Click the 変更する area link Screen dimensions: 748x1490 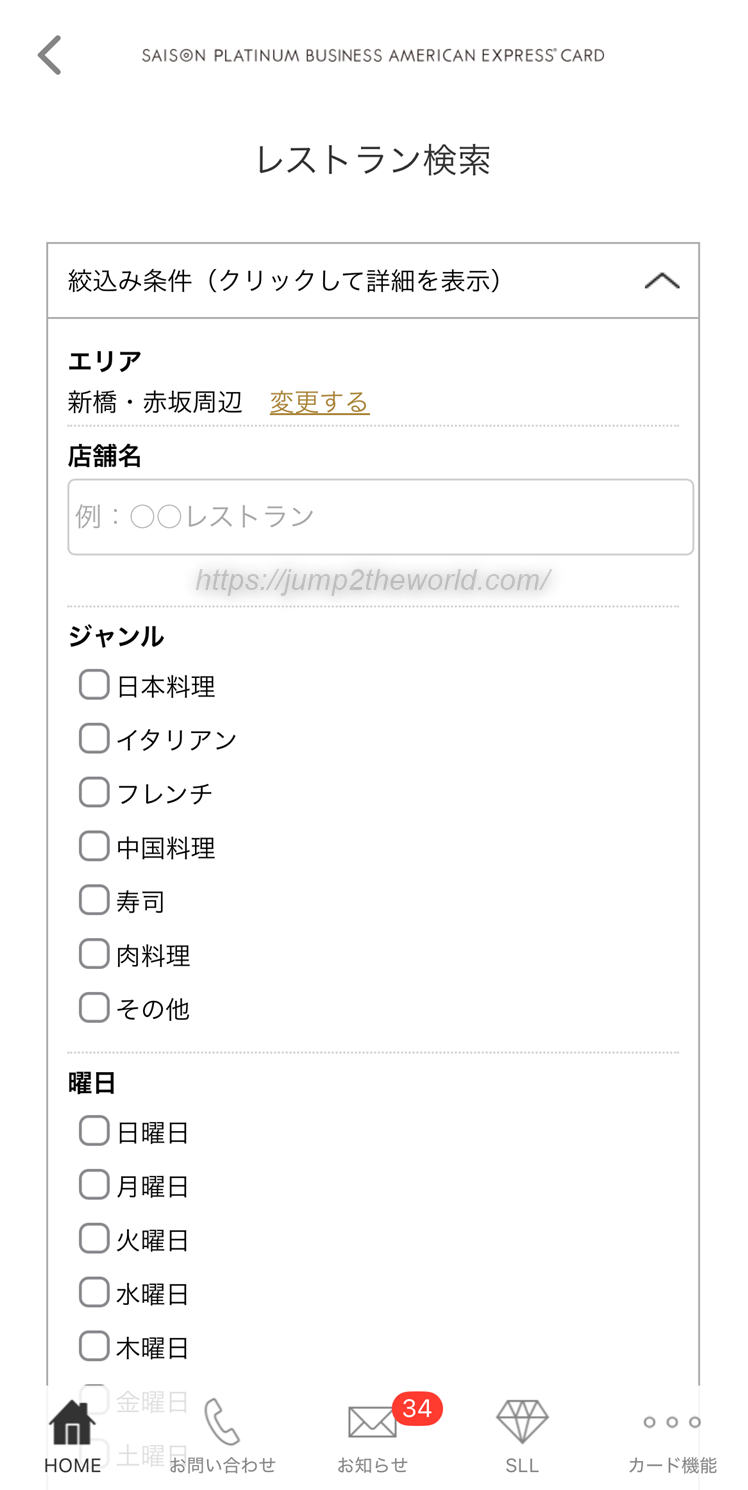point(319,402)
